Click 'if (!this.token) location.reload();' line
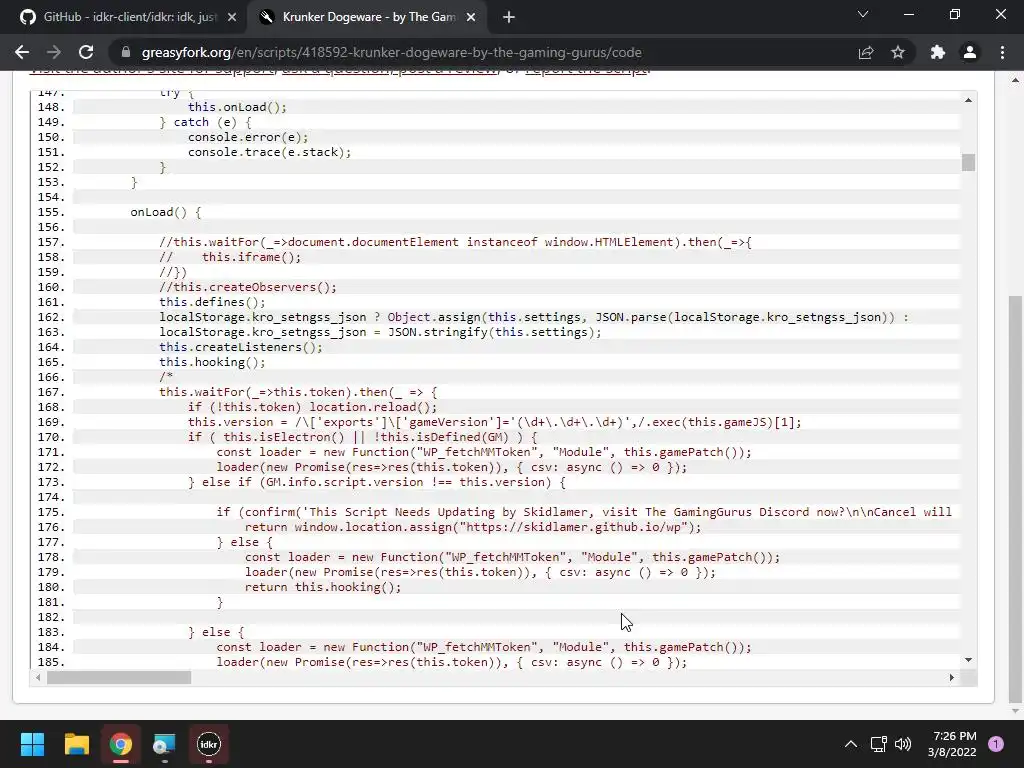Screen dimensions: 1024x768 (x=313, y=408)
